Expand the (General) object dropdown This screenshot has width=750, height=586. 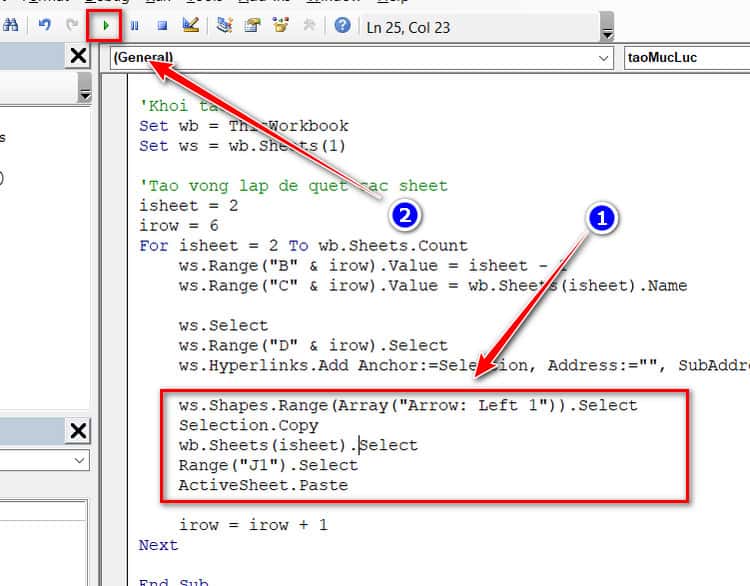pyautogui.click(x=604, y=58)
